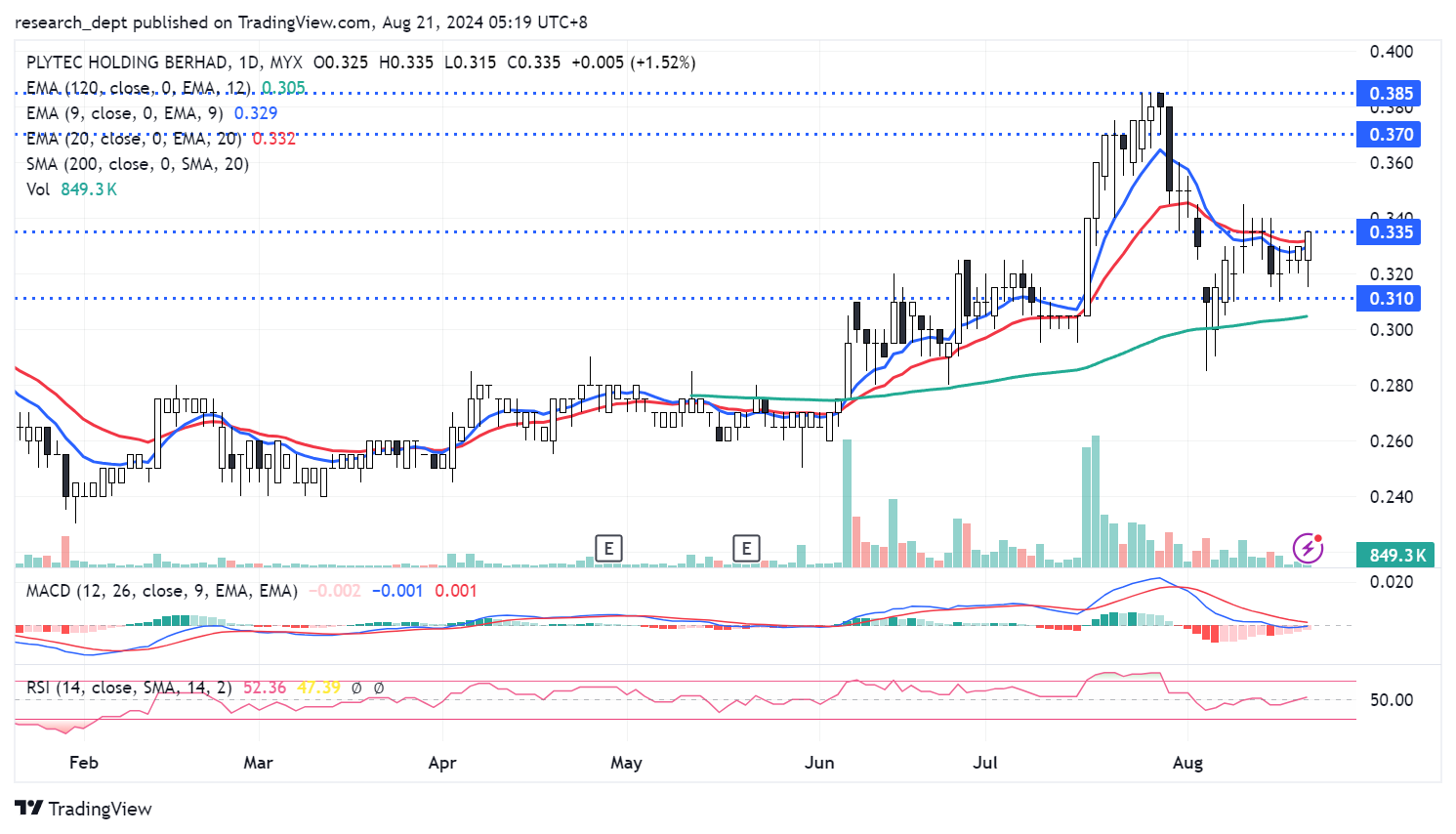
Task: Select the EMA 9 indicator legend
Action: 124,113
